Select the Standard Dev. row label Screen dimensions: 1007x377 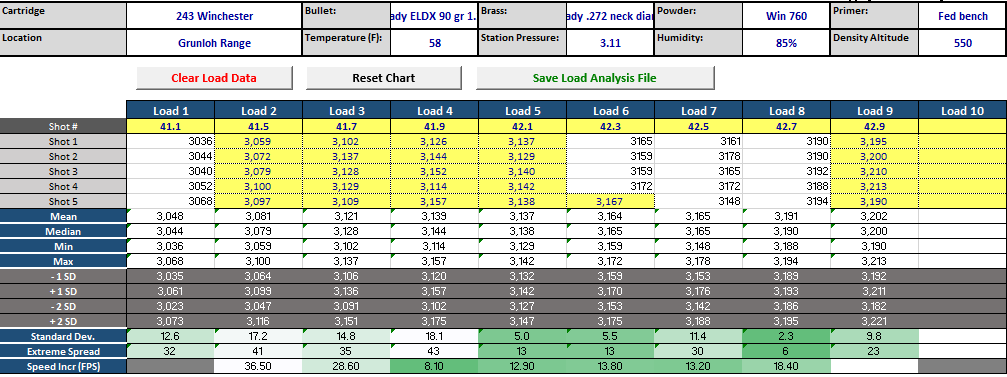[63, 336]
